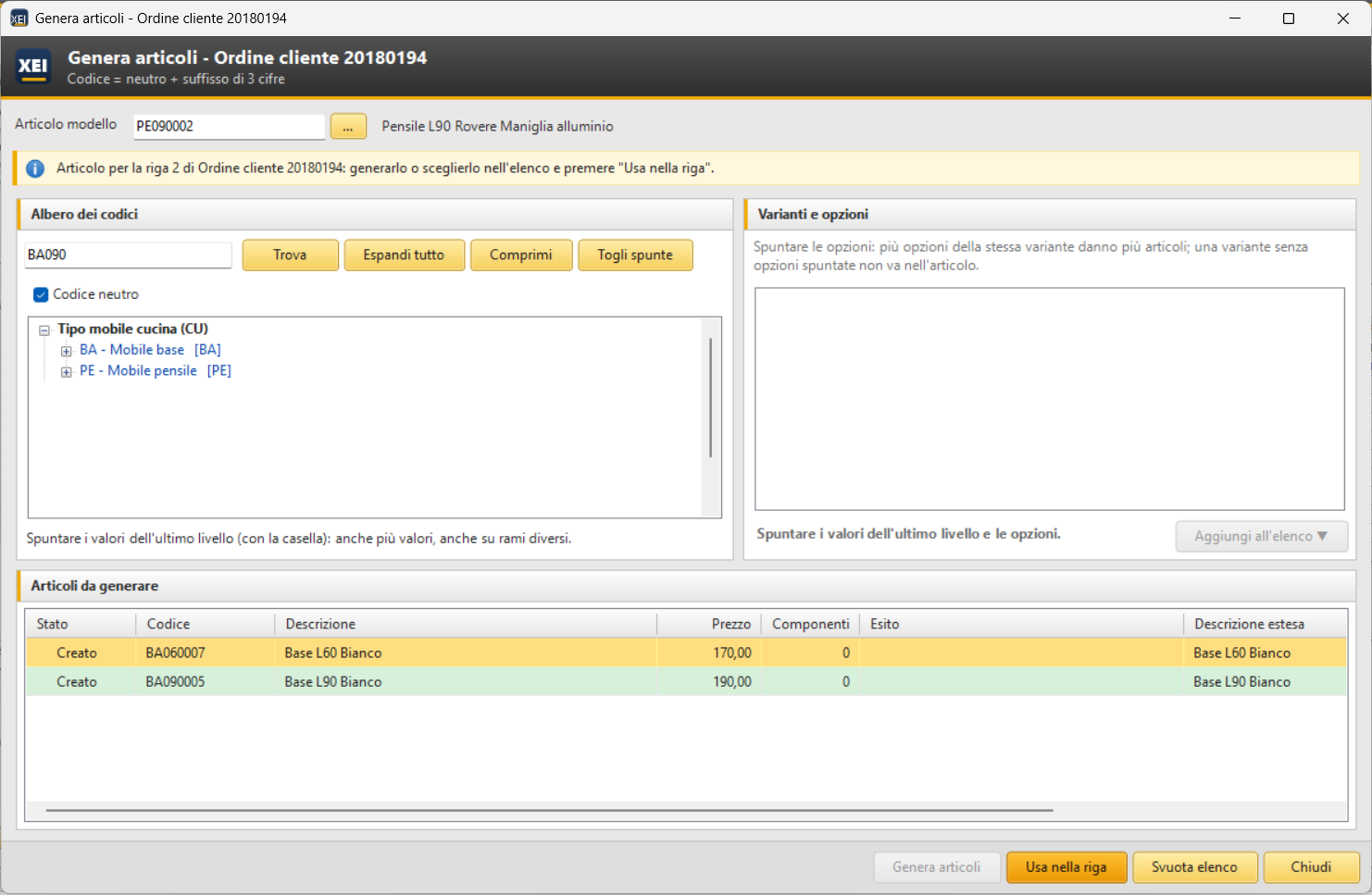This screenshot has width=1372, height=895.
Task: Sort by the Componenti column header
Action: pyautogui.click(x=810, y=624)
